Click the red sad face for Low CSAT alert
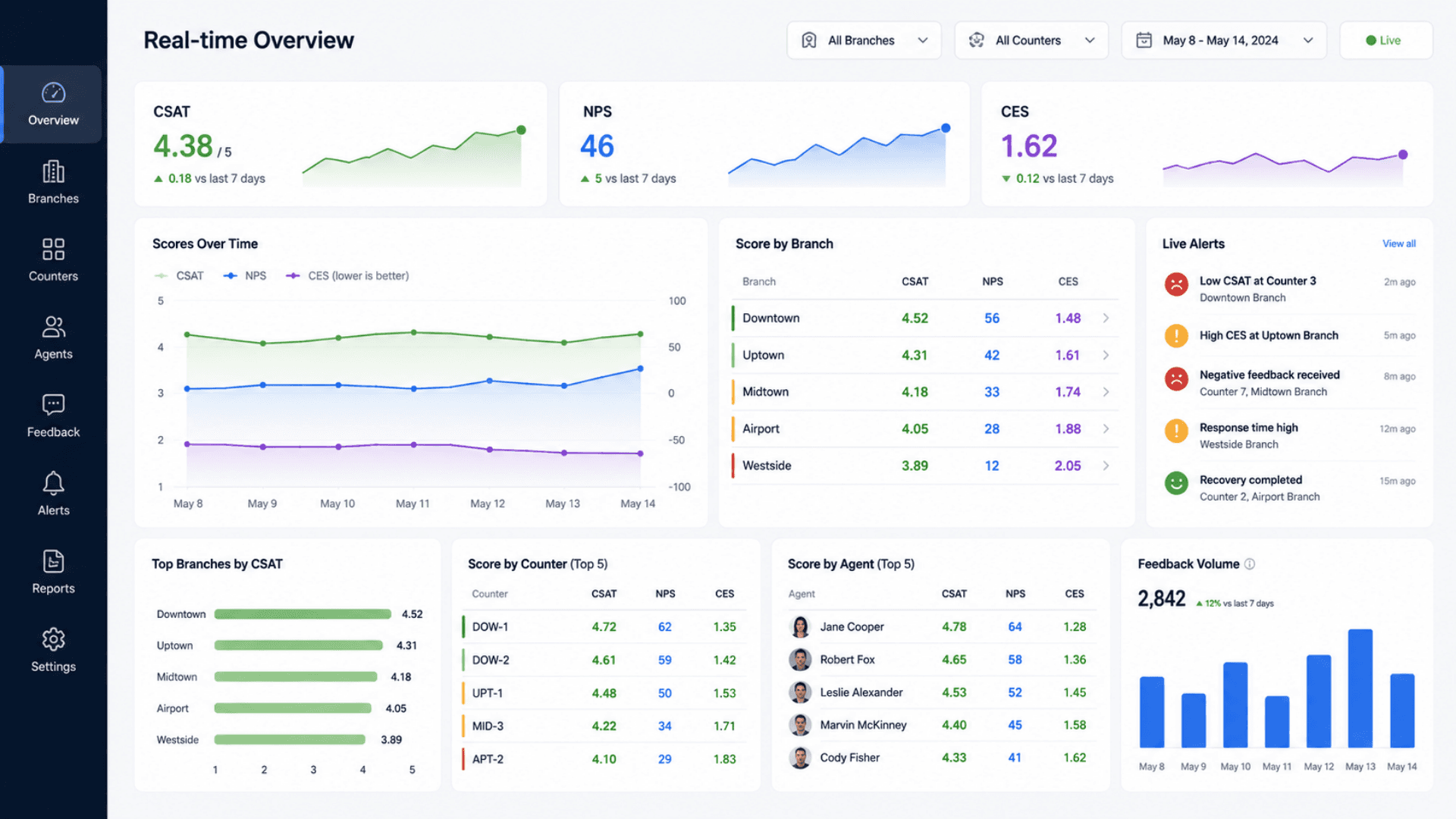 click(x=1176, y=284)
